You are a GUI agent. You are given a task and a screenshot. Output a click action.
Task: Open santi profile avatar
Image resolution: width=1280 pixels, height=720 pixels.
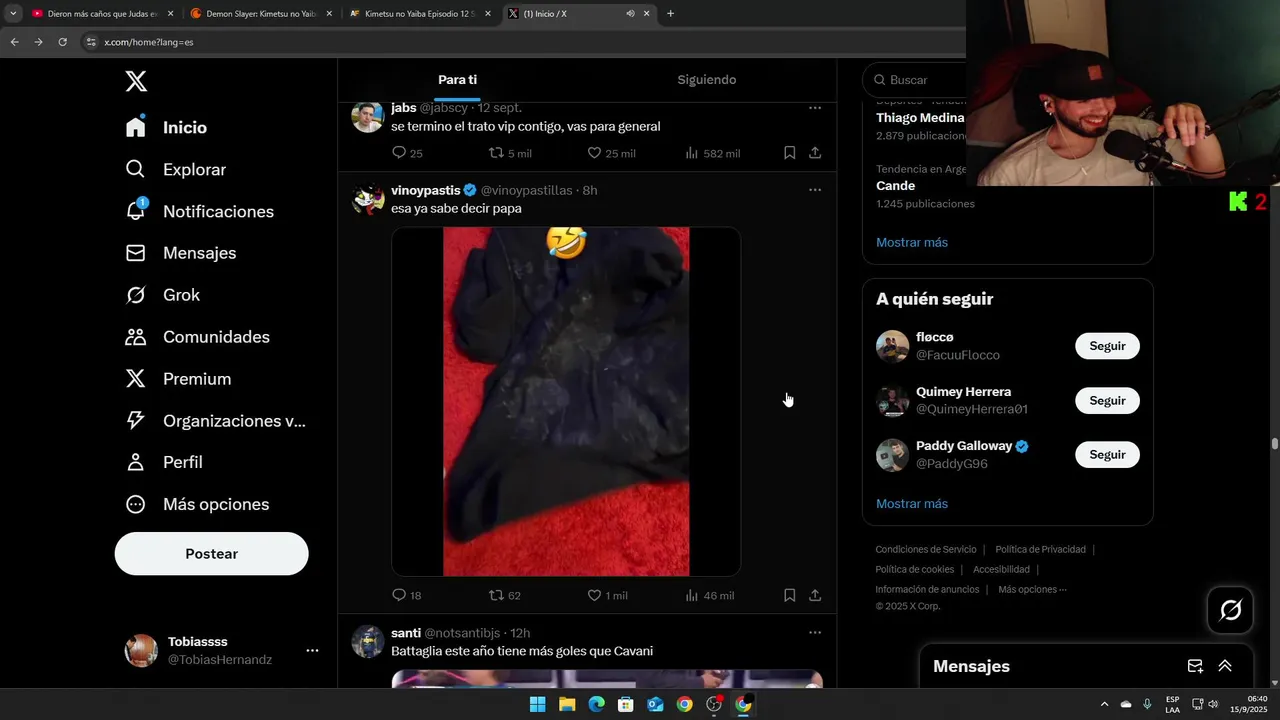click(368, 642)
